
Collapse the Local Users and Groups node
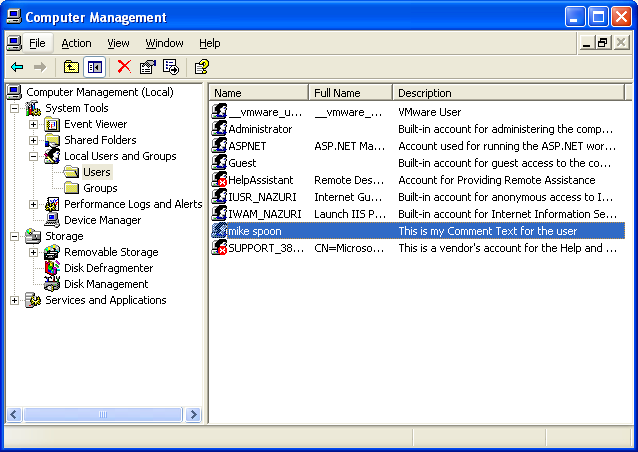[x=33, y=156]
